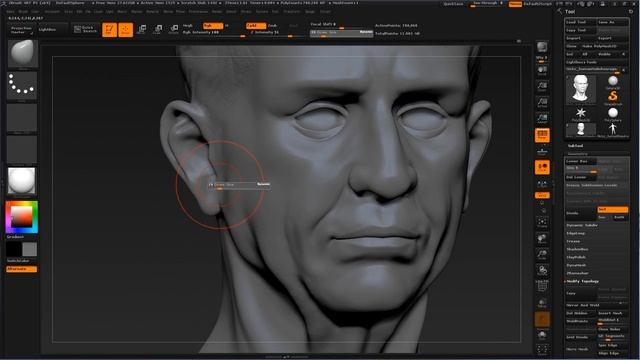Image resolution: width=640 pixels, height=360 pixels.
Task: Open the Macro menu
Action: click(x=122, y=12)
